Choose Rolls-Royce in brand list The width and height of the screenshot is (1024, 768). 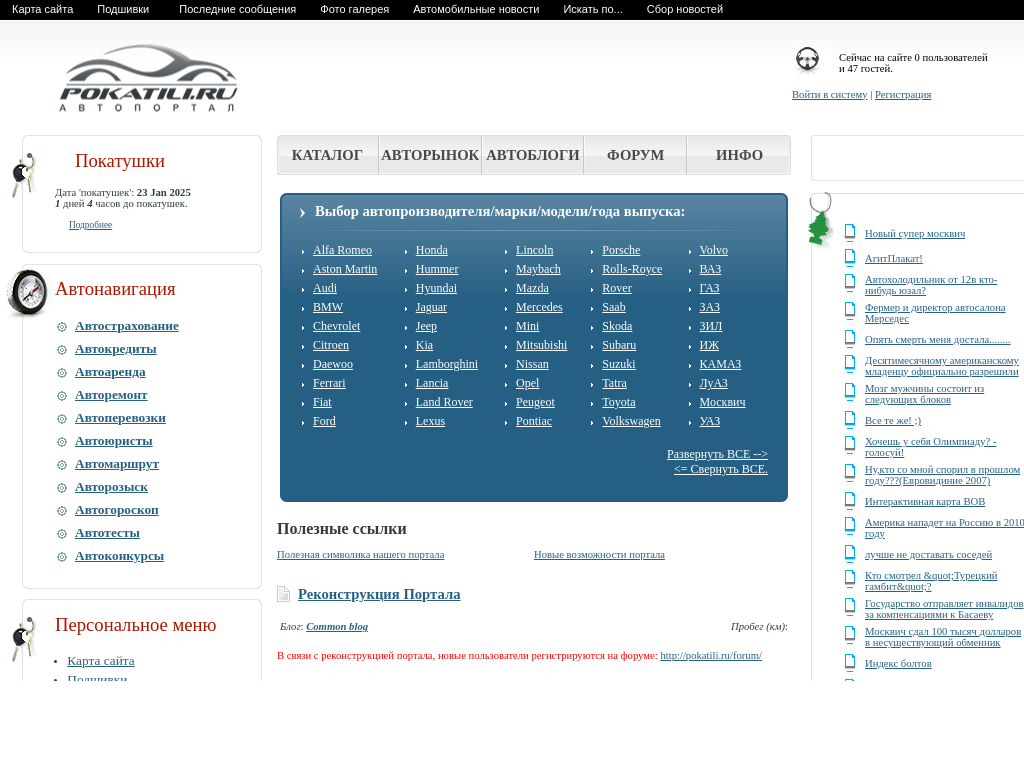tap(632, 269)
